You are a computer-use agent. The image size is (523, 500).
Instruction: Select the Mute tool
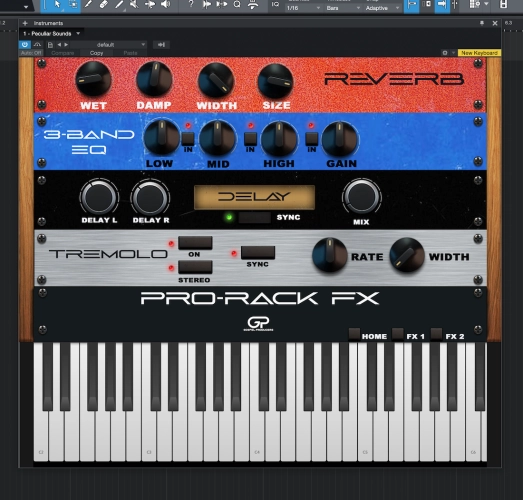(x=134, y=4)
